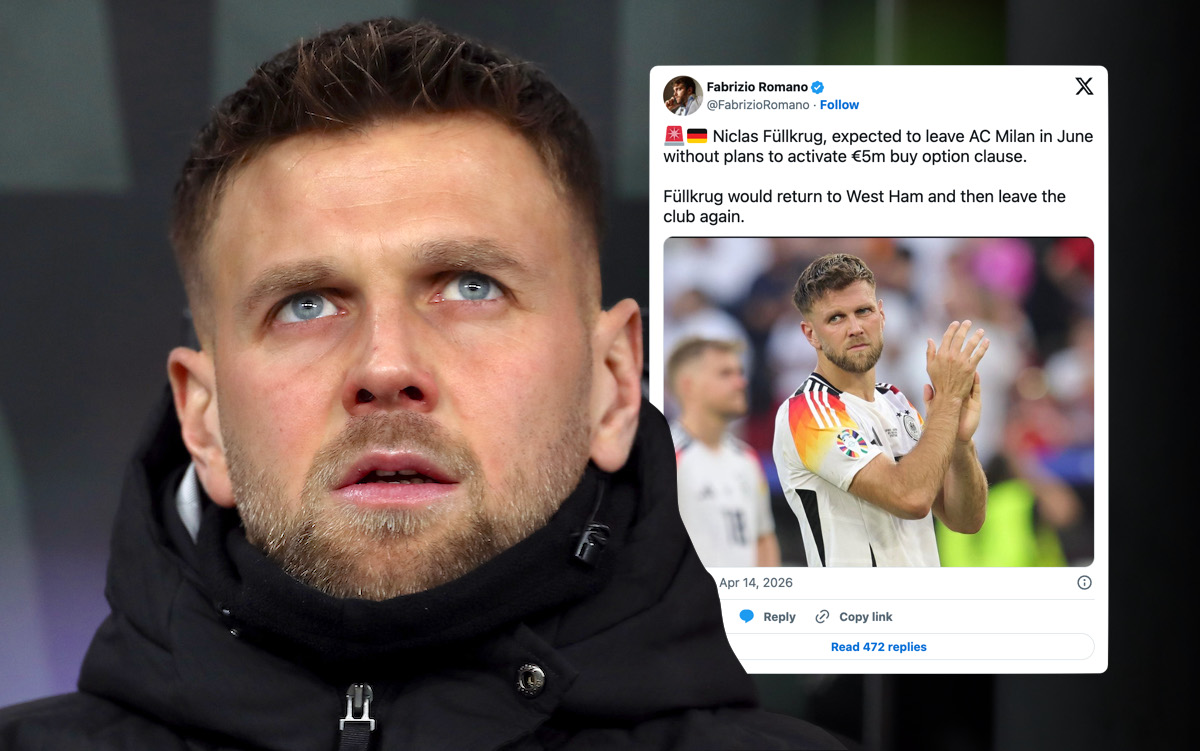
Task: Open Fabrizio Romano's profile avatar
Action: 682,95
